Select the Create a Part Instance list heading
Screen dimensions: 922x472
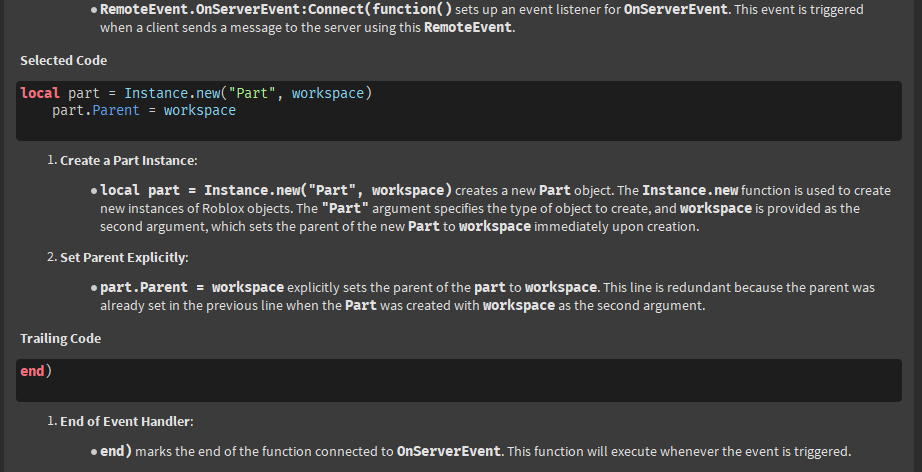(128, 160)
